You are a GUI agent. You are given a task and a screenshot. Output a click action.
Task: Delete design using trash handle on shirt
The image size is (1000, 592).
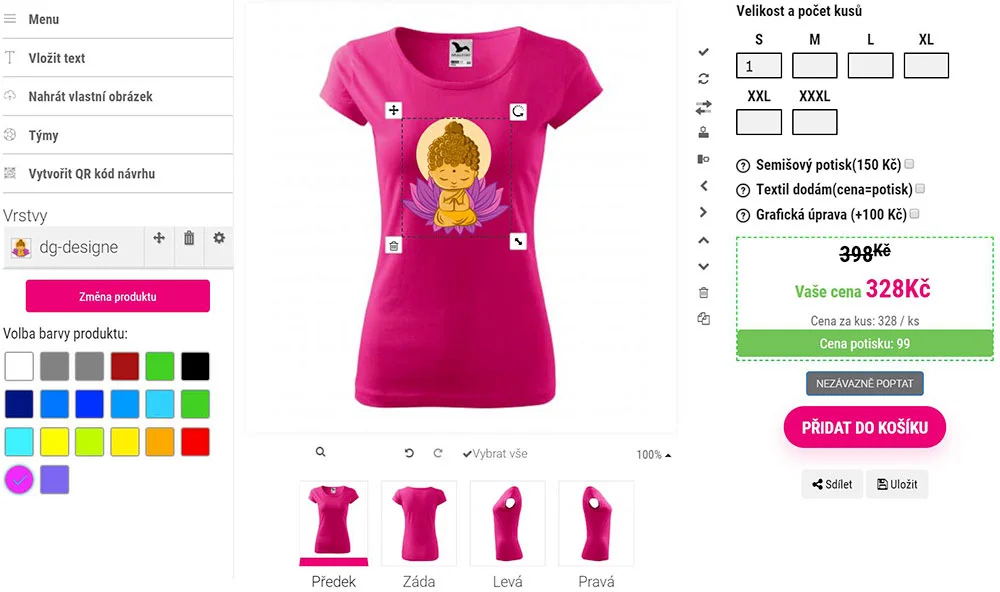pos(393,246)
